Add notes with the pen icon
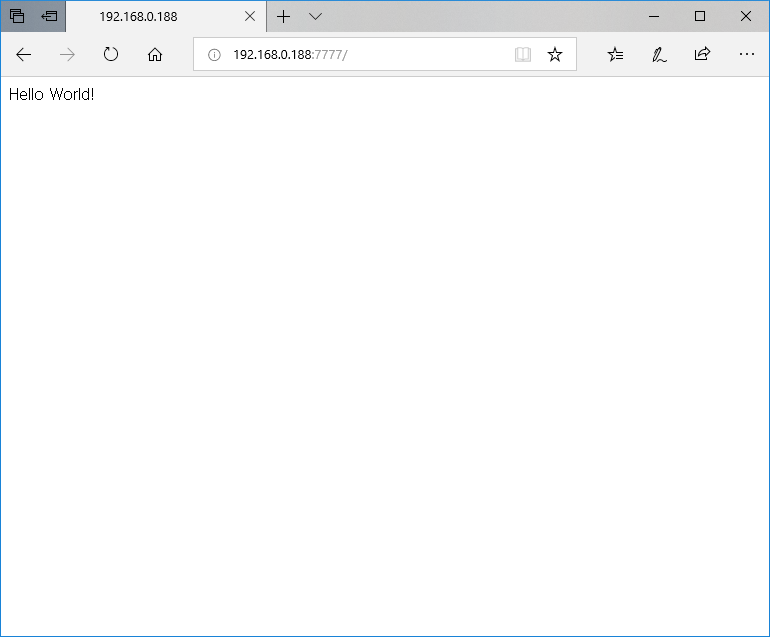 (x=659, y=55)
